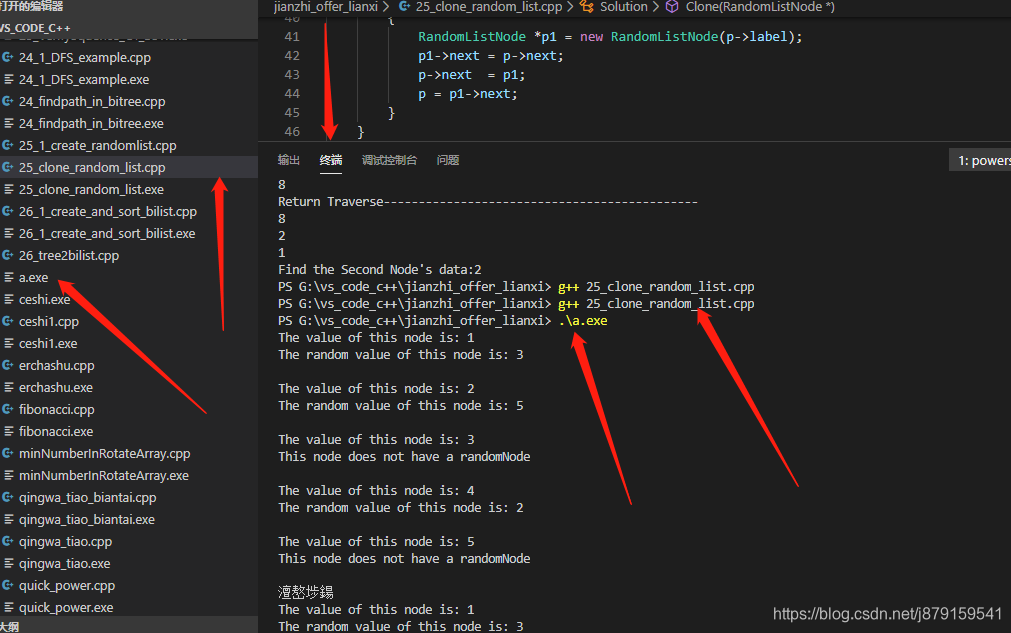Switch to the 问题 (Problems) panel tab
The height and width of the screenshot is (633, 1011).
447,159
